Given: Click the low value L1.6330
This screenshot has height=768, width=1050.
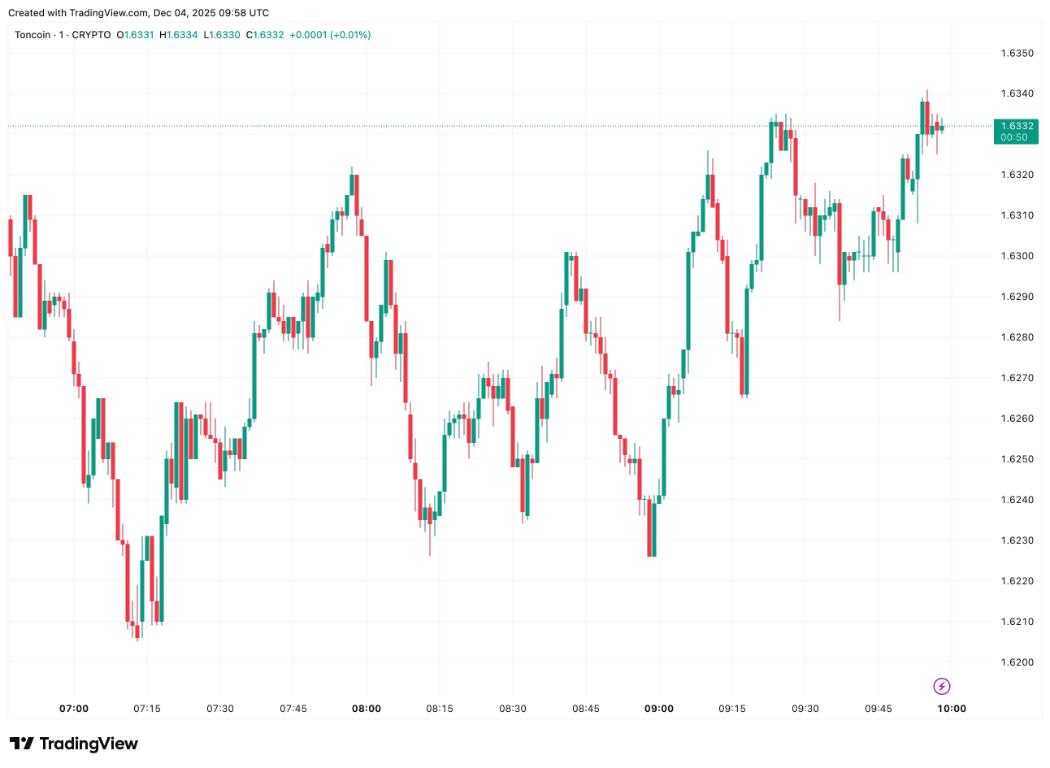Looking at the screenshot, I should 221,35.
